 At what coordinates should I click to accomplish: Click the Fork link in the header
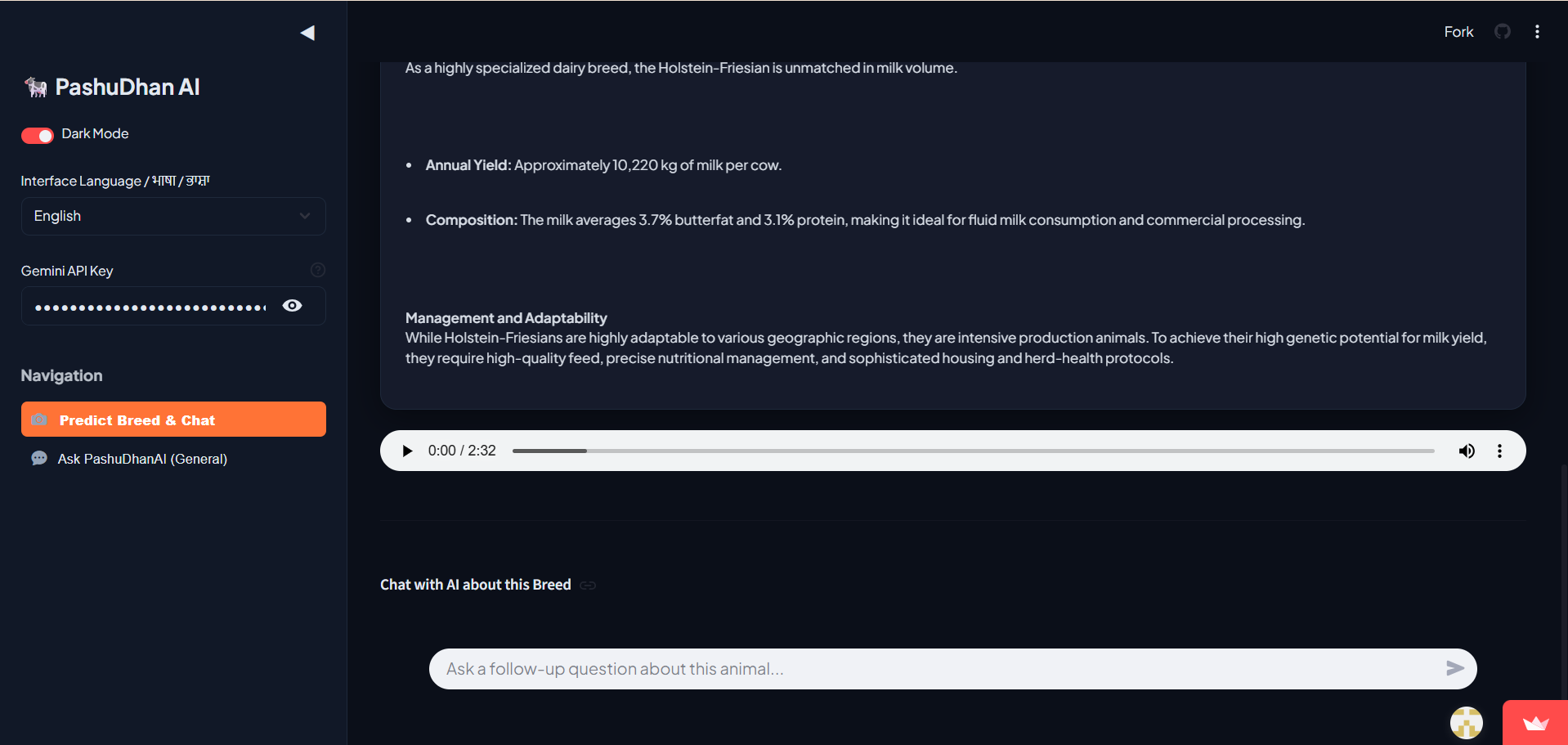(1458, 32)
